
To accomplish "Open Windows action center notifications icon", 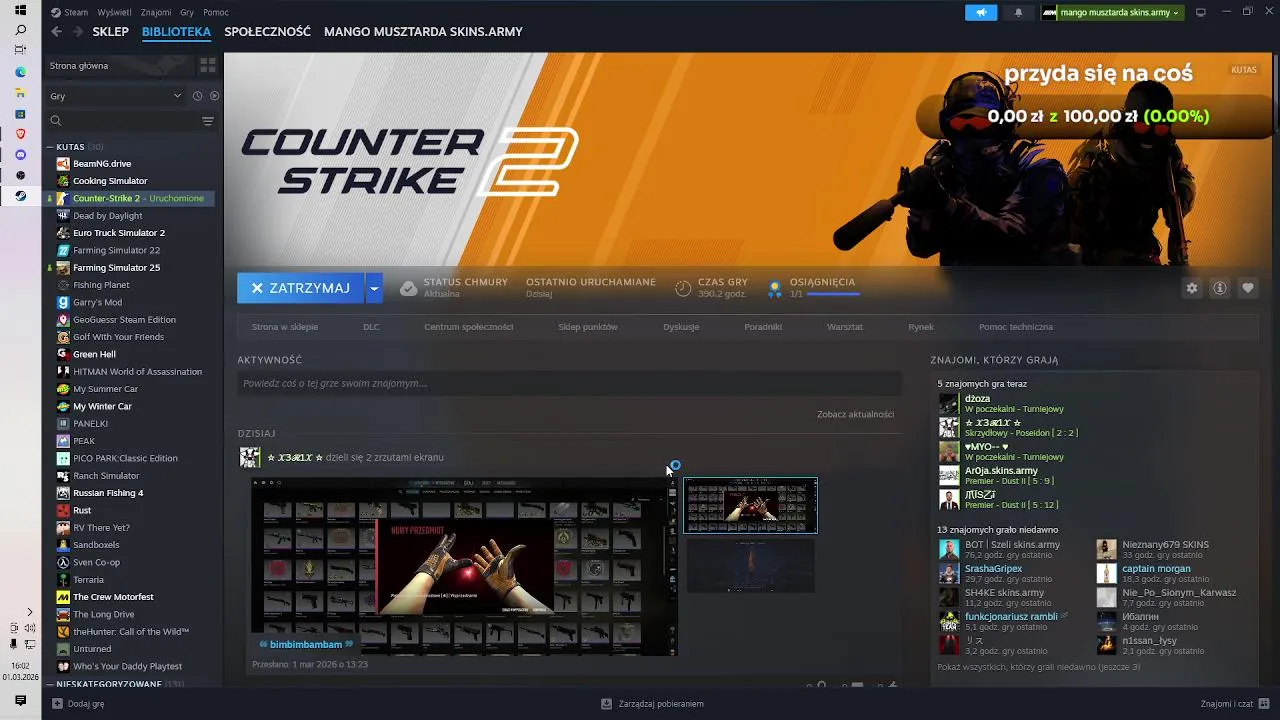I will (x=20, y=701).
